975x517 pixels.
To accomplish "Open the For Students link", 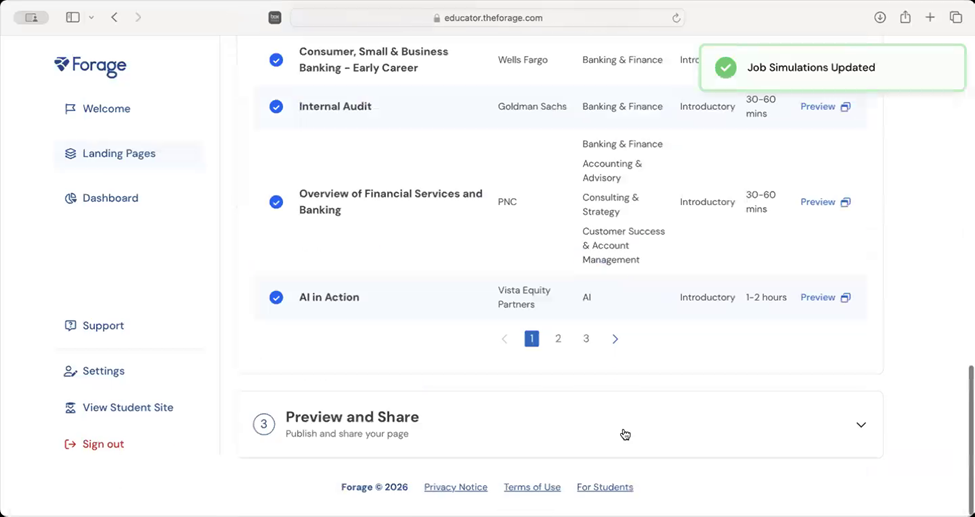I will (605, 488).
